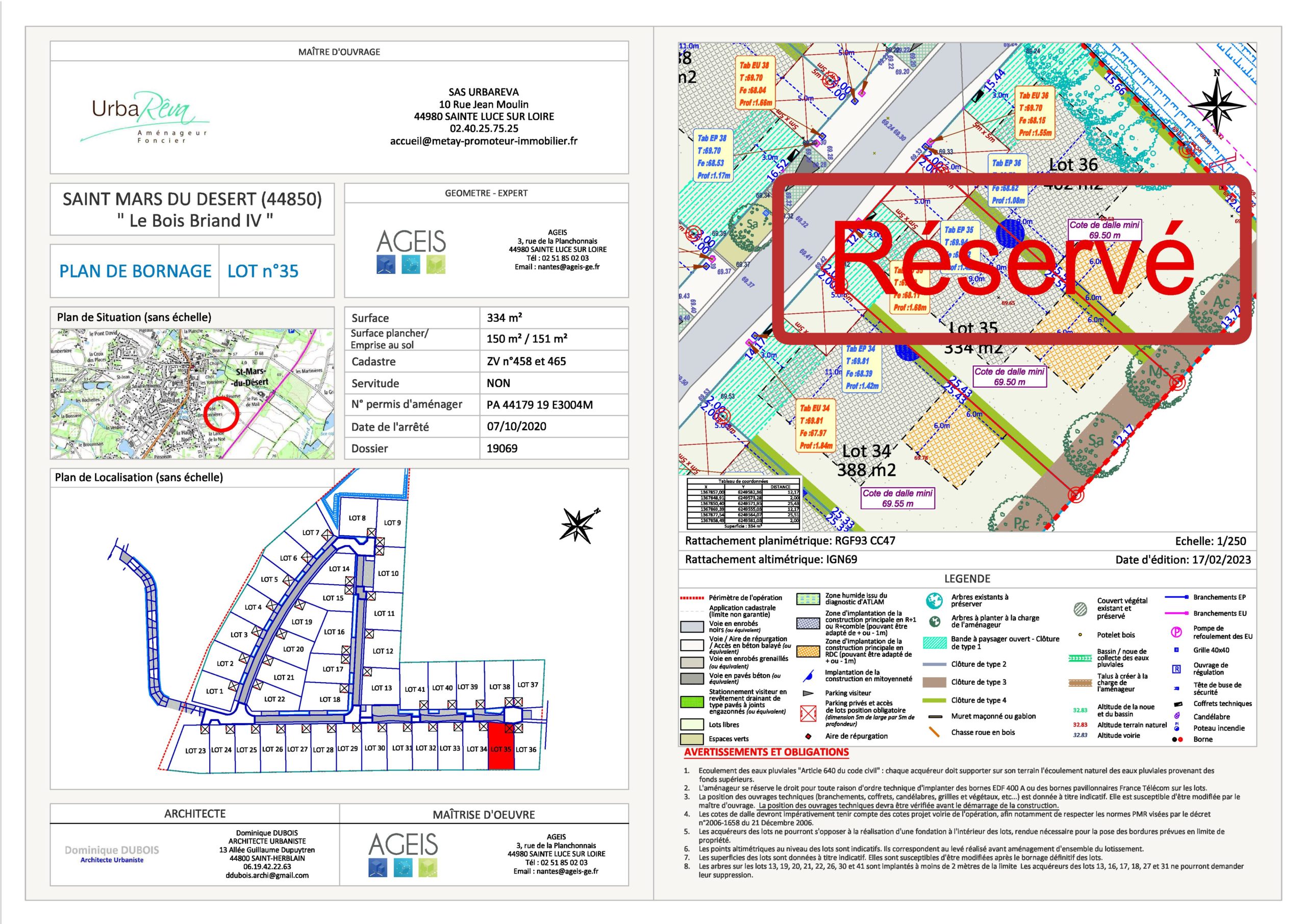The height and width of the screenshot is (924, 1306).
Task: Click the Tab EU 34 orange info box
Action: (x=815, y=427)
